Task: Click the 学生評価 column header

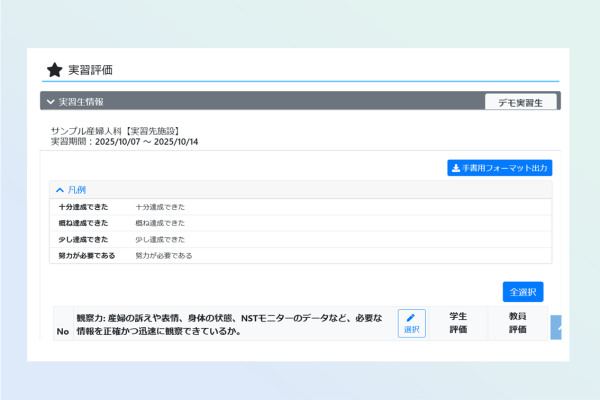Action: (x=458, y=322)
